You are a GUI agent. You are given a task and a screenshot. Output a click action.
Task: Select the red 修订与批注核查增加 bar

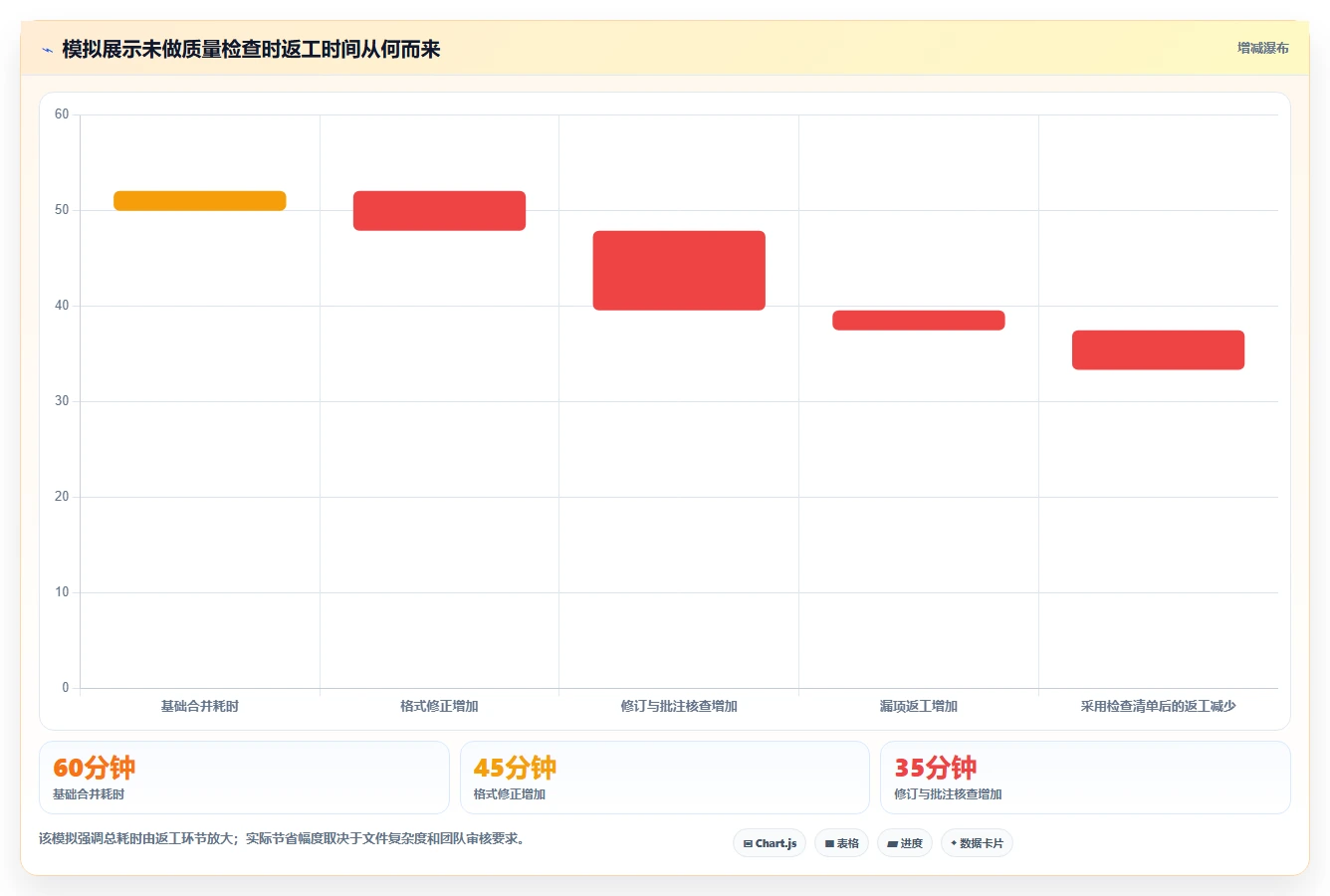[679, 271]
